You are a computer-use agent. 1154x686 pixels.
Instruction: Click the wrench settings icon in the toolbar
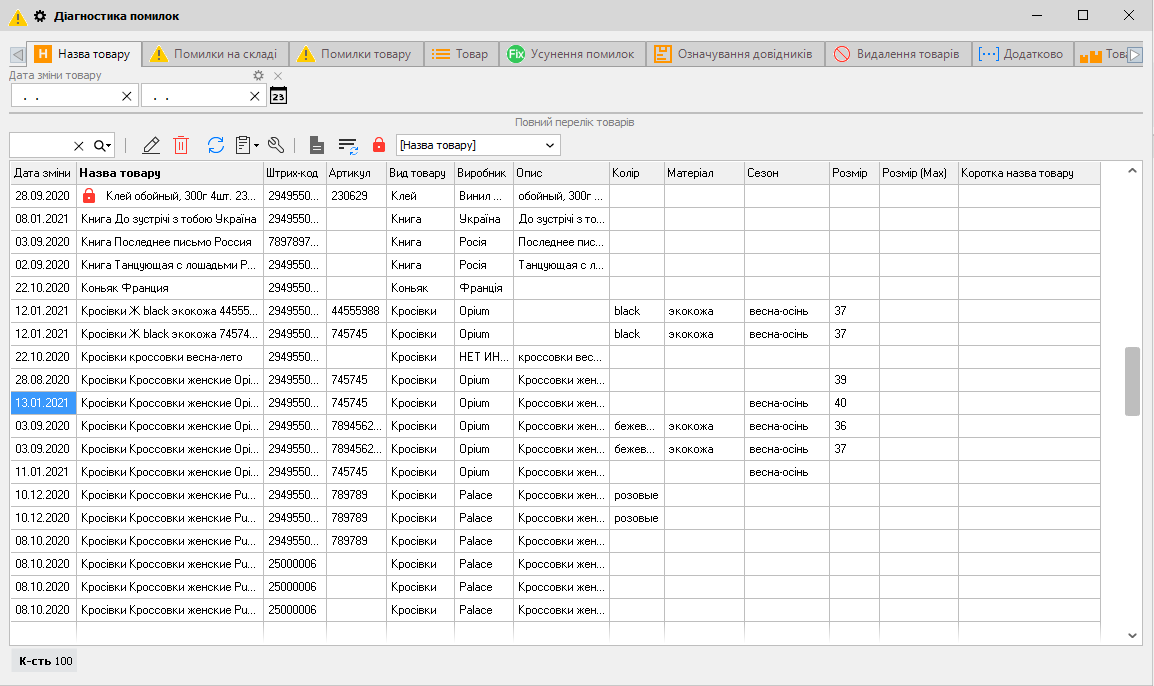point(276,145)
